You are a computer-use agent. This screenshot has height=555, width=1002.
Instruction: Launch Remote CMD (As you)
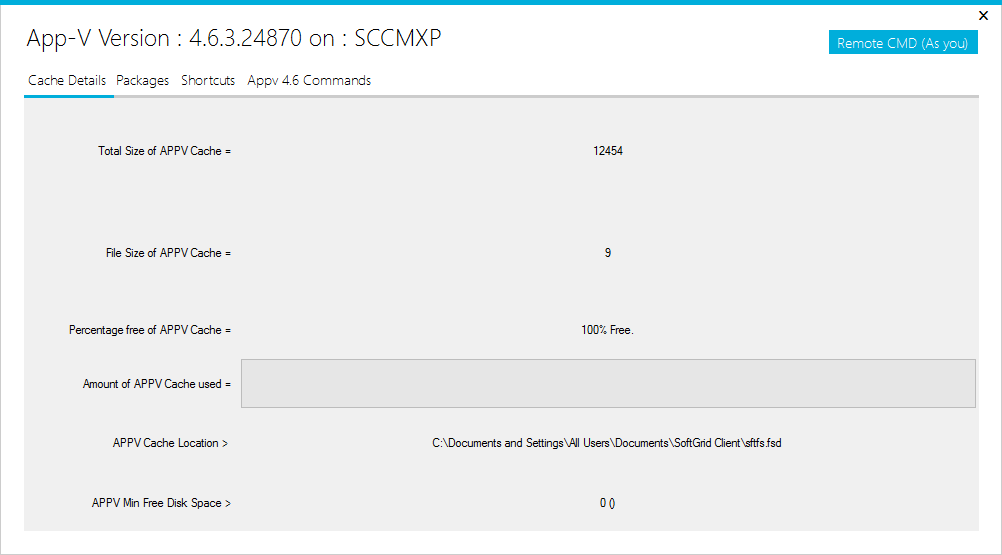coord(903,43)
